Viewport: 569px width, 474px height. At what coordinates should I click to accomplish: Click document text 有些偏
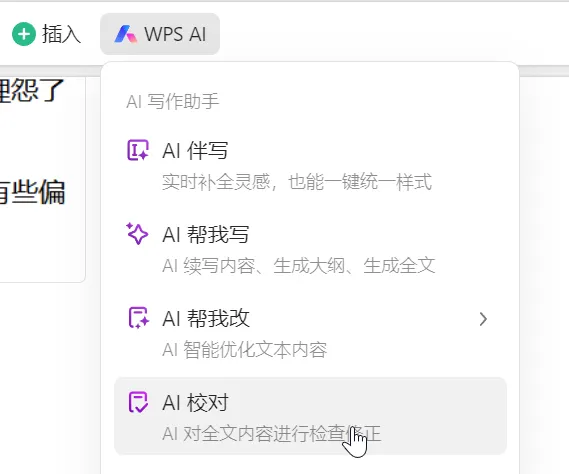(33, 192)
